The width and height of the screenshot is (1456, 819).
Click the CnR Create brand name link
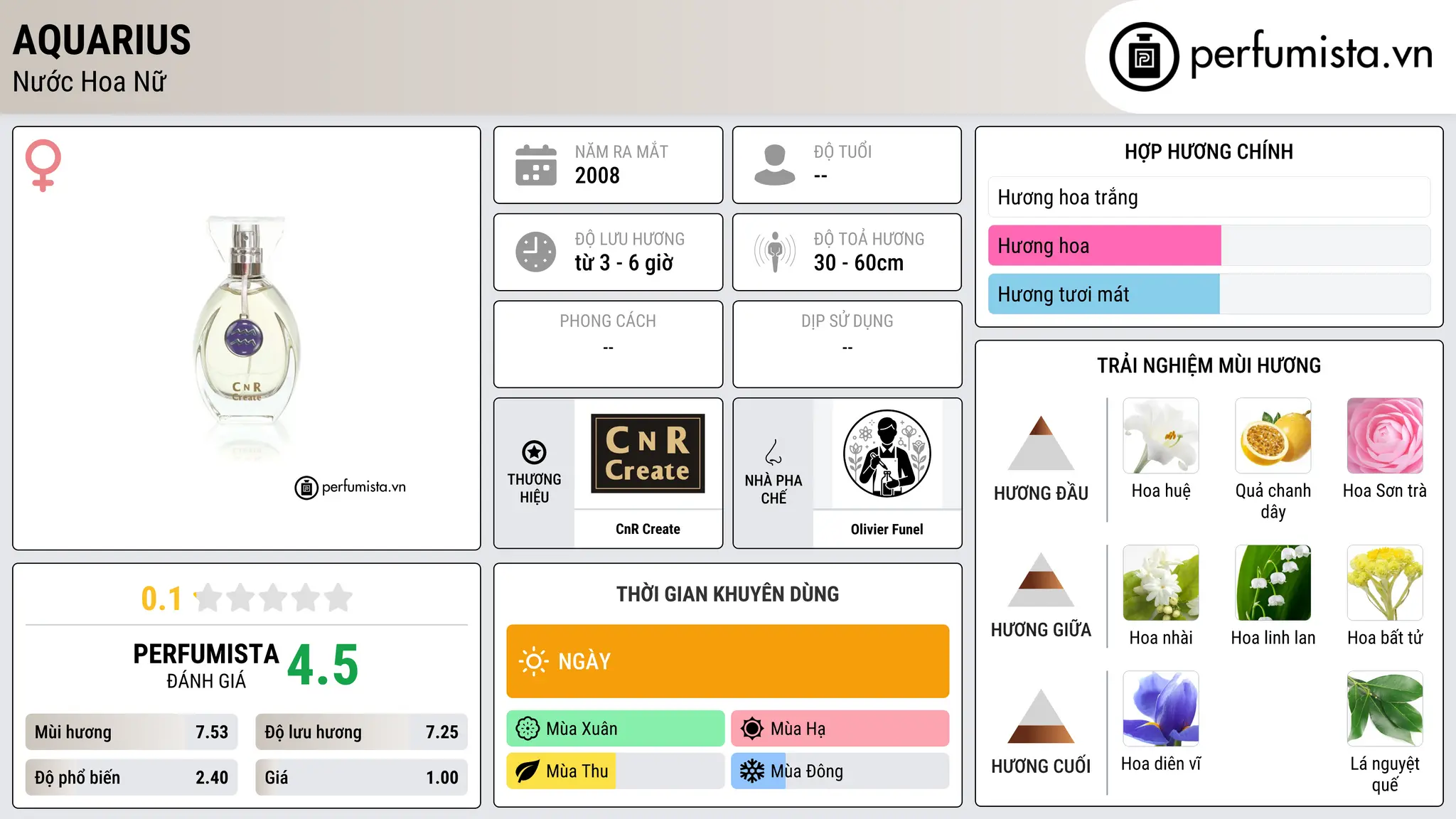coord(648,529)
